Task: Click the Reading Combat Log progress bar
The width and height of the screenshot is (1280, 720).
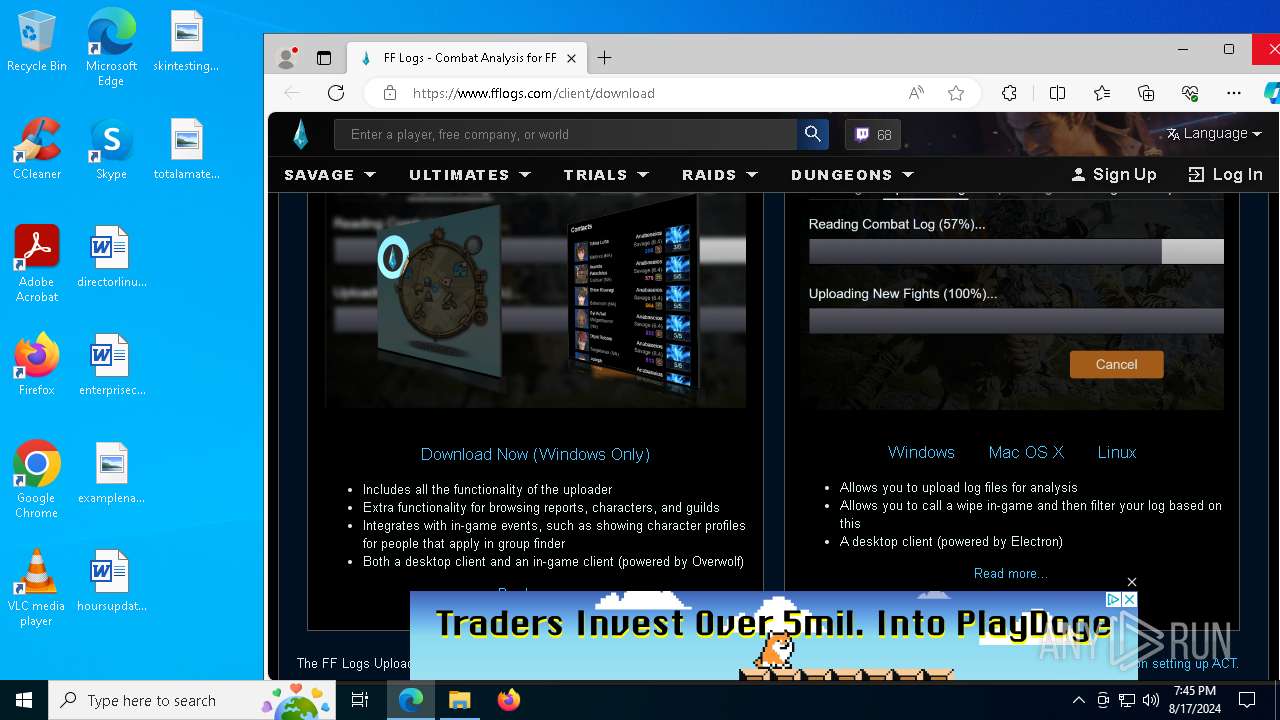Action: click(1016, 251)
